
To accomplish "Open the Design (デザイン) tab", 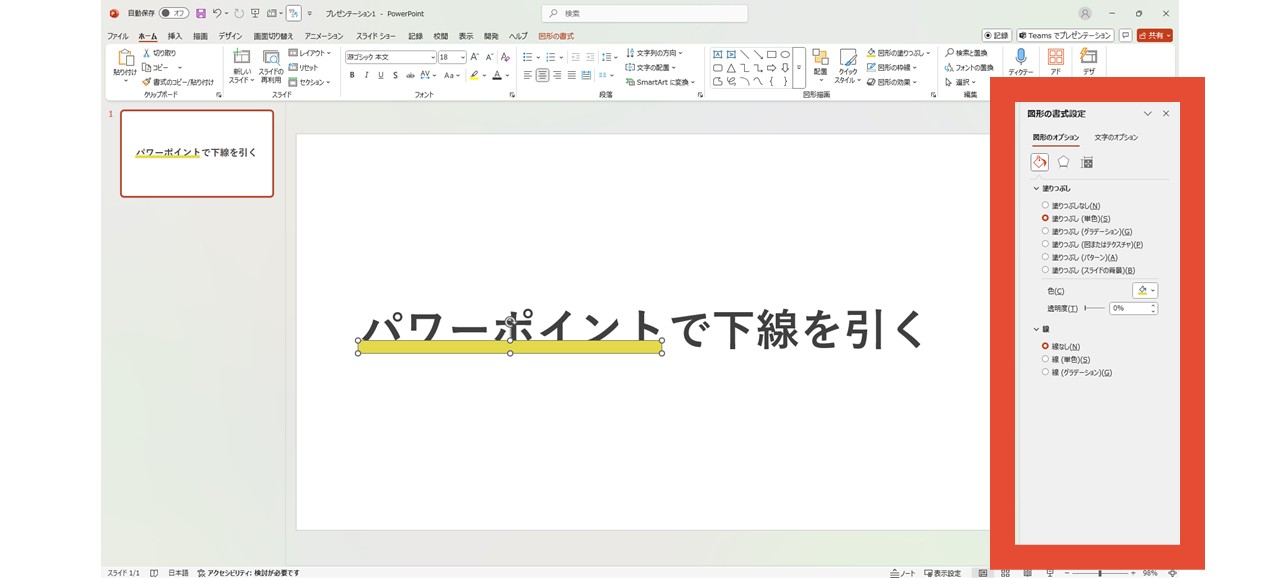I will coord(230,36).
